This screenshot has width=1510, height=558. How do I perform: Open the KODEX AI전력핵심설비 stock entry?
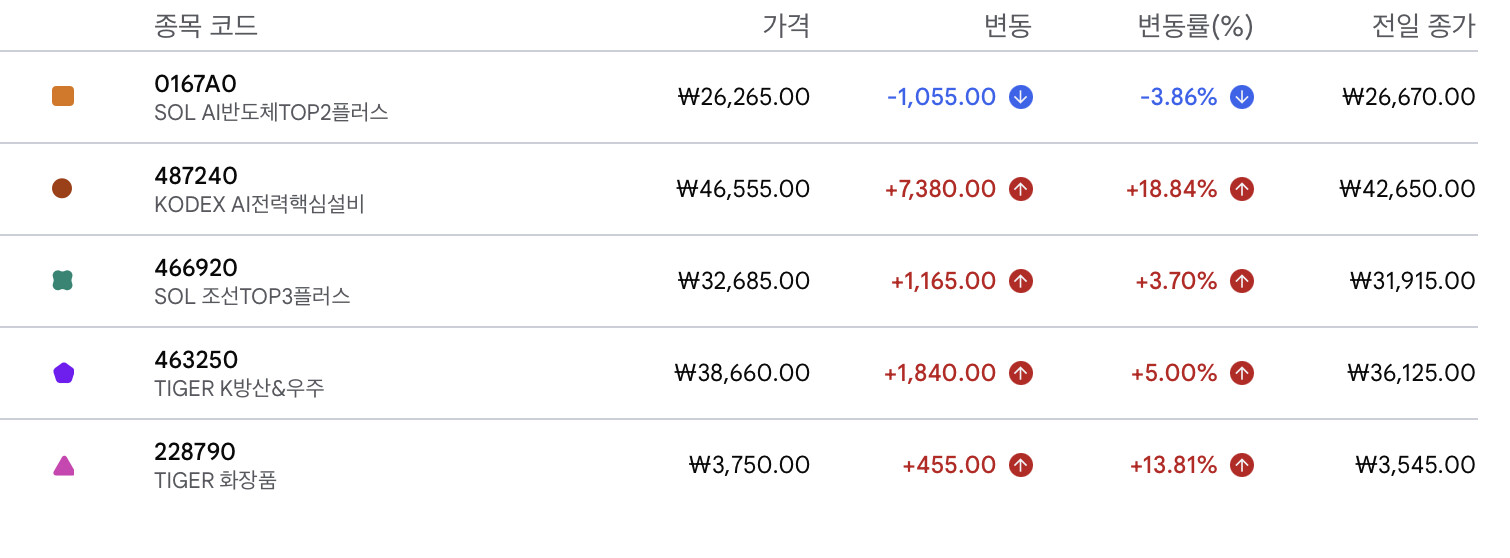[259, 205]
